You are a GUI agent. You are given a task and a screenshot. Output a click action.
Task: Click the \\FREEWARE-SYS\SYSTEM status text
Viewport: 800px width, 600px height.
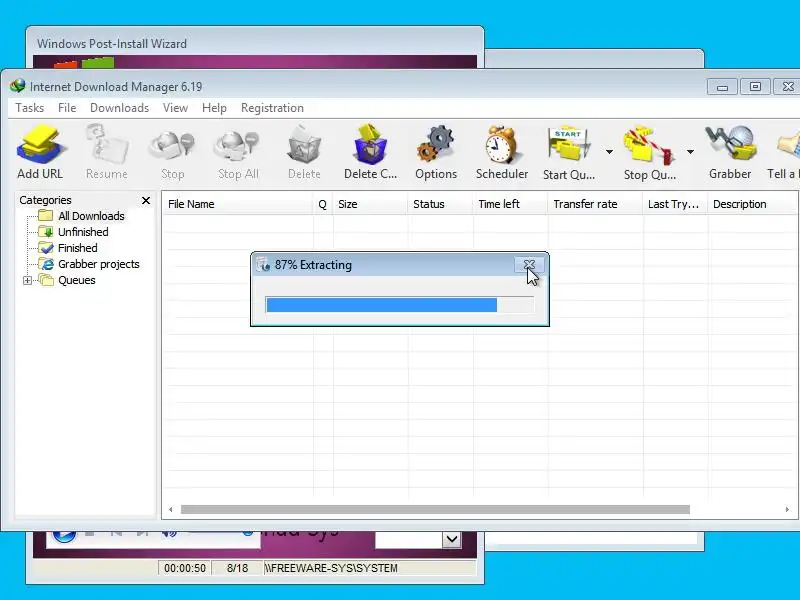[x=331, y=568]
